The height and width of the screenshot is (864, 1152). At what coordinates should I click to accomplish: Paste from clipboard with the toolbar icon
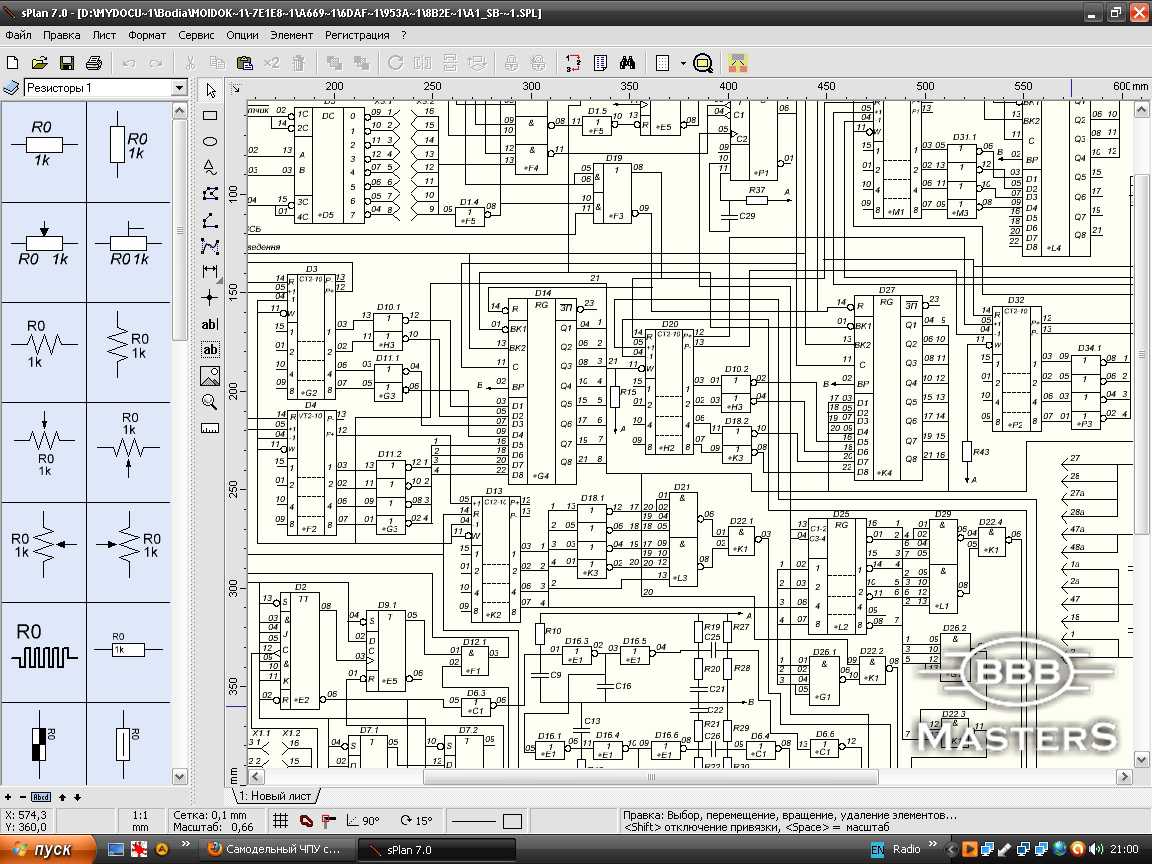(245, 63)
